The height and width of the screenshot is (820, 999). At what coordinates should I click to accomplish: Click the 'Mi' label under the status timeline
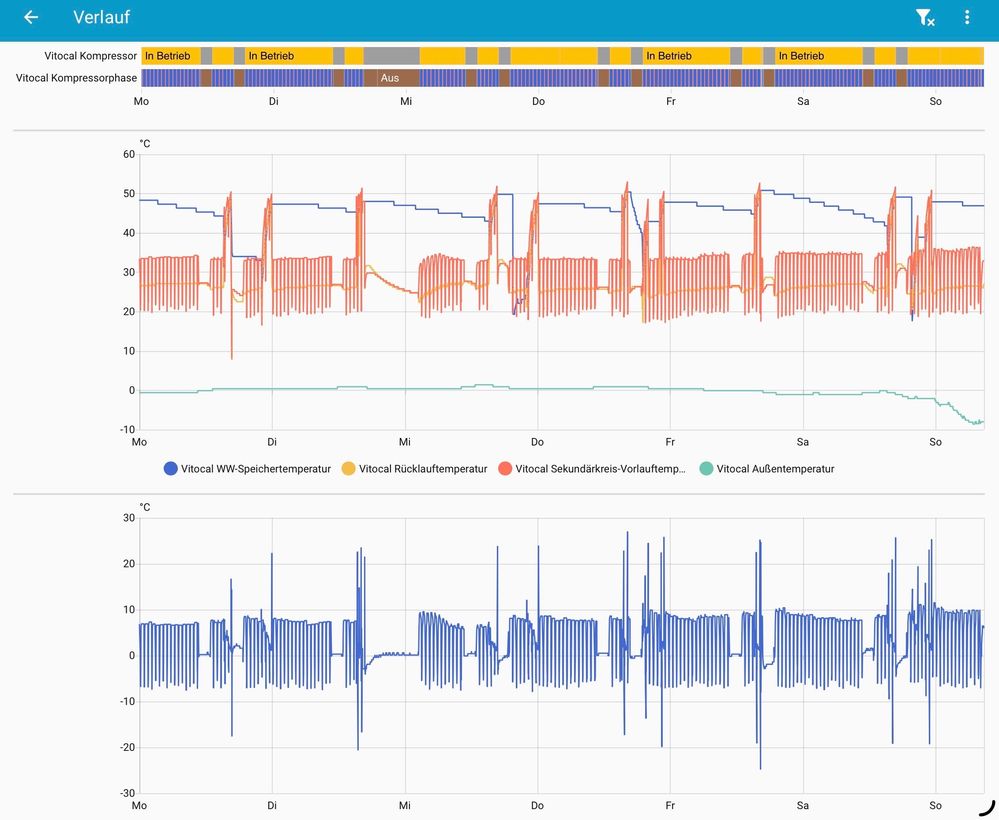click(406, 101)
